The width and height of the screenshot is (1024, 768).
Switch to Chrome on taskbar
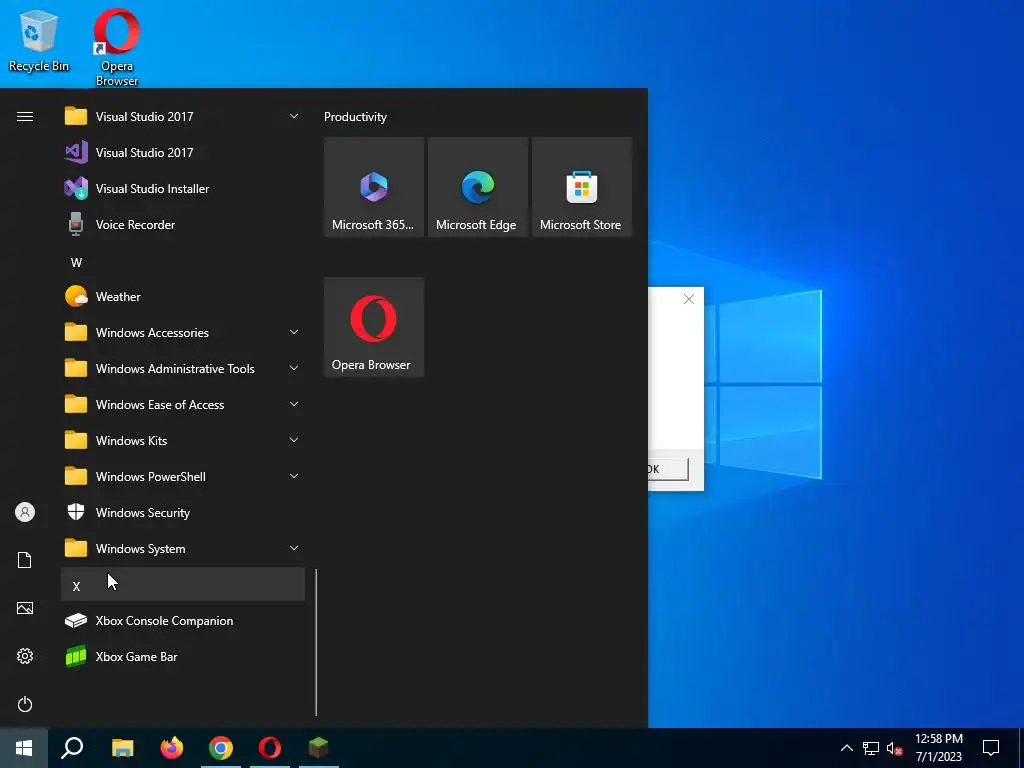[x=221, y=748]
